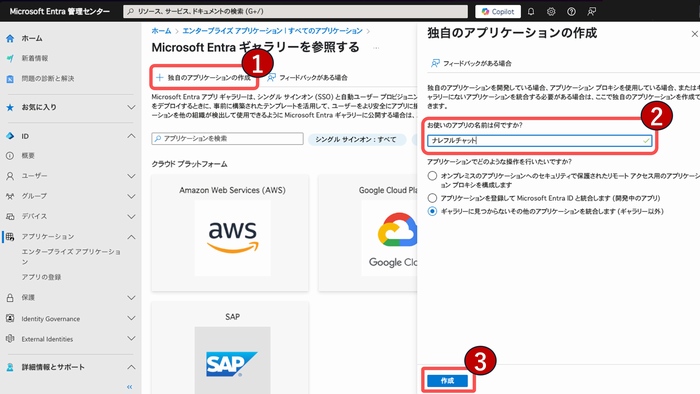Image resolution: width=700 pixels, height=394 pixels.
Task: Expand the Identity Governance chevron
Action: pos(131,318)
